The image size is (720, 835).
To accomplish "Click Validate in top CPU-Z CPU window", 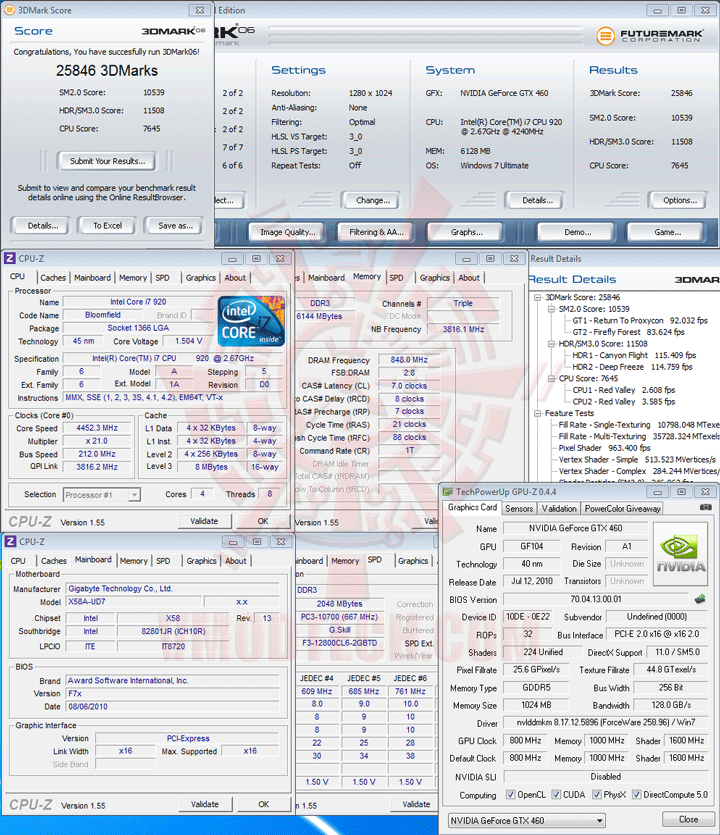I will tap(204, 521).
